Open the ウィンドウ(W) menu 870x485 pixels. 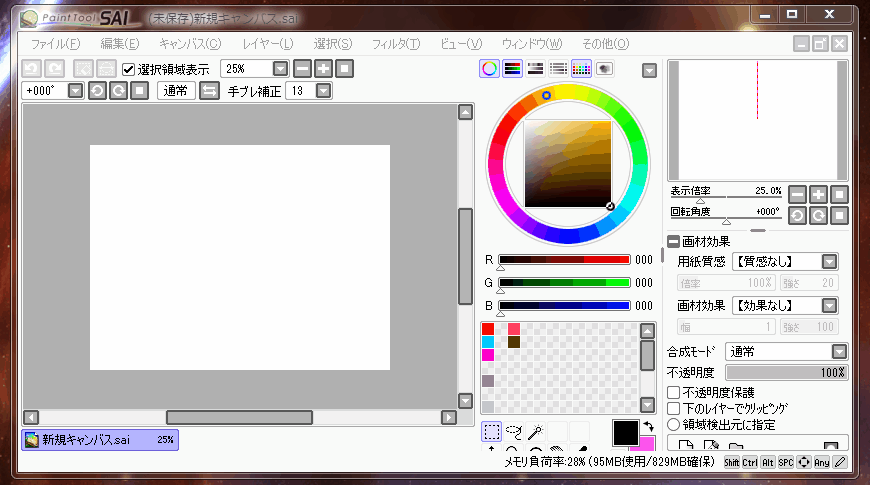pos(532,44)
